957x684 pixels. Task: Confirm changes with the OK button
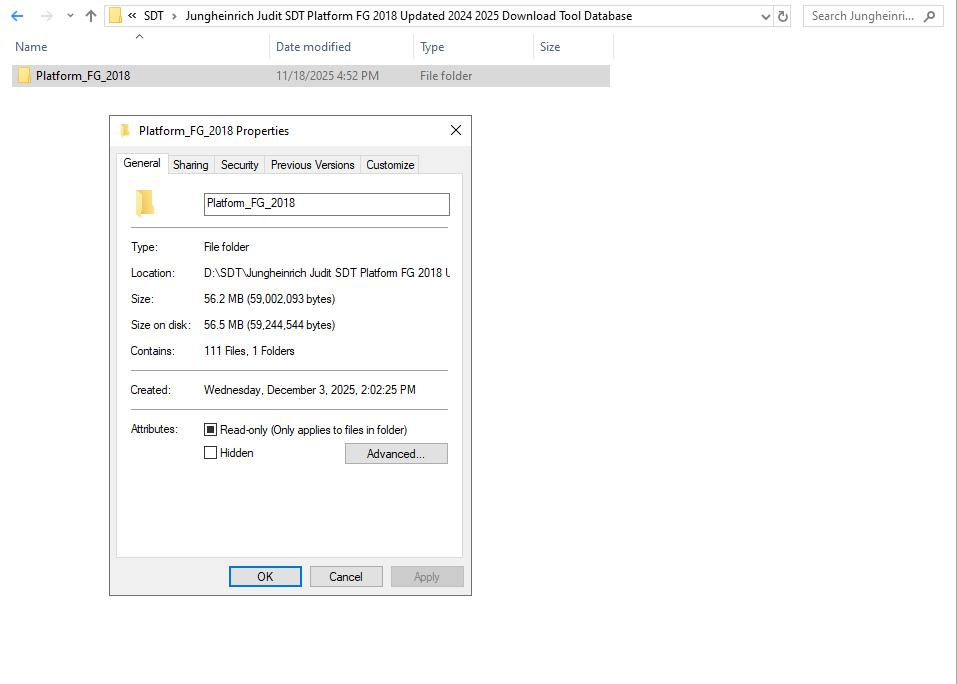(x=264, y=576)
